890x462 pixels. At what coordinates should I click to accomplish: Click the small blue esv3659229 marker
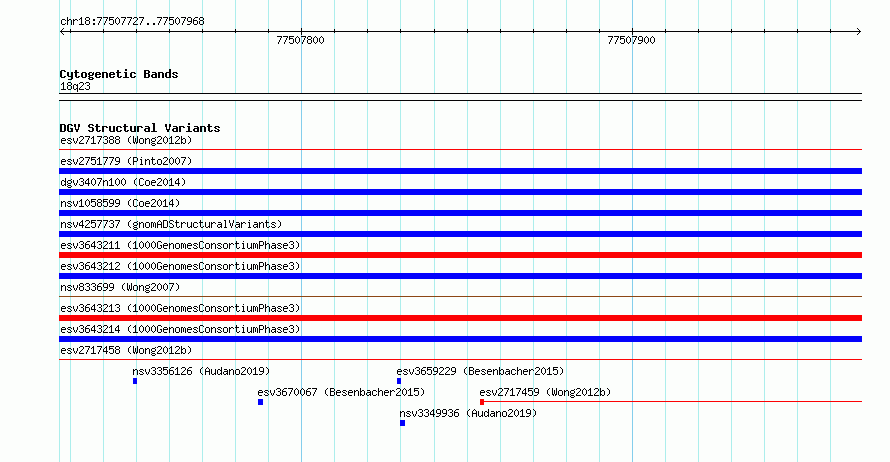(x=399, y=381)
